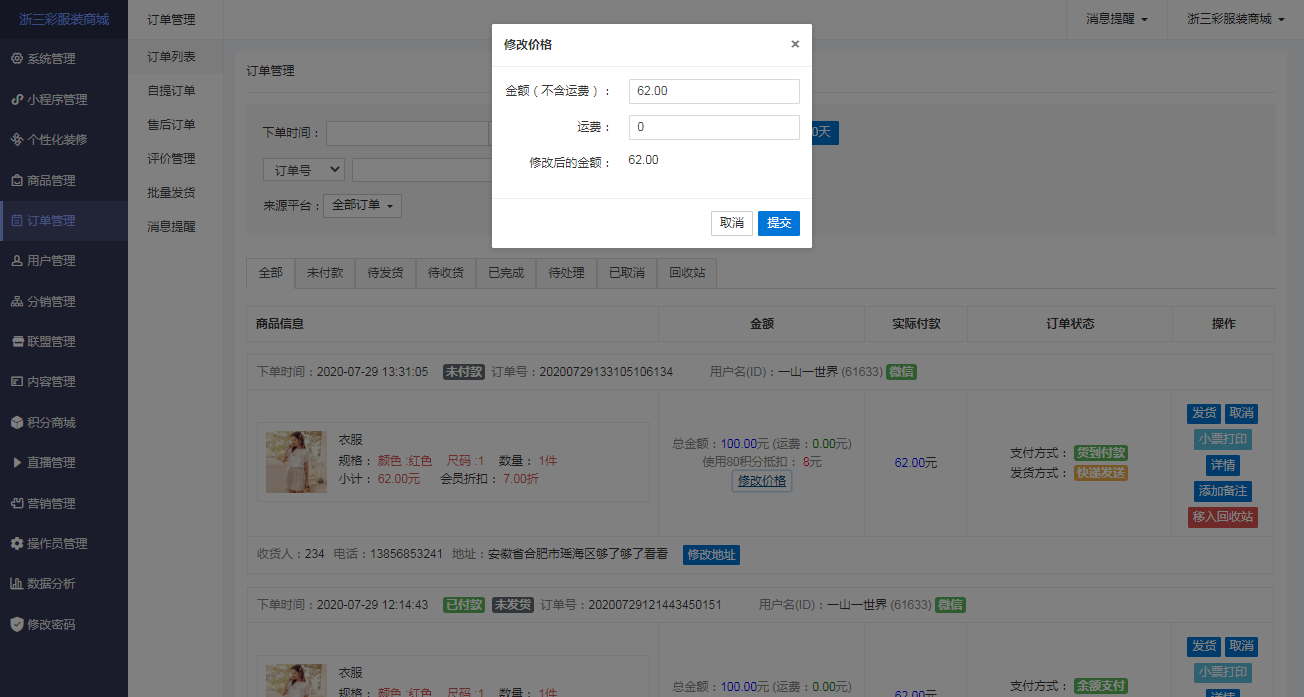Click the 操作员管理 cog icon
Image resolution: width=1304 pixels, height=697 pixels.
(16, 543)
